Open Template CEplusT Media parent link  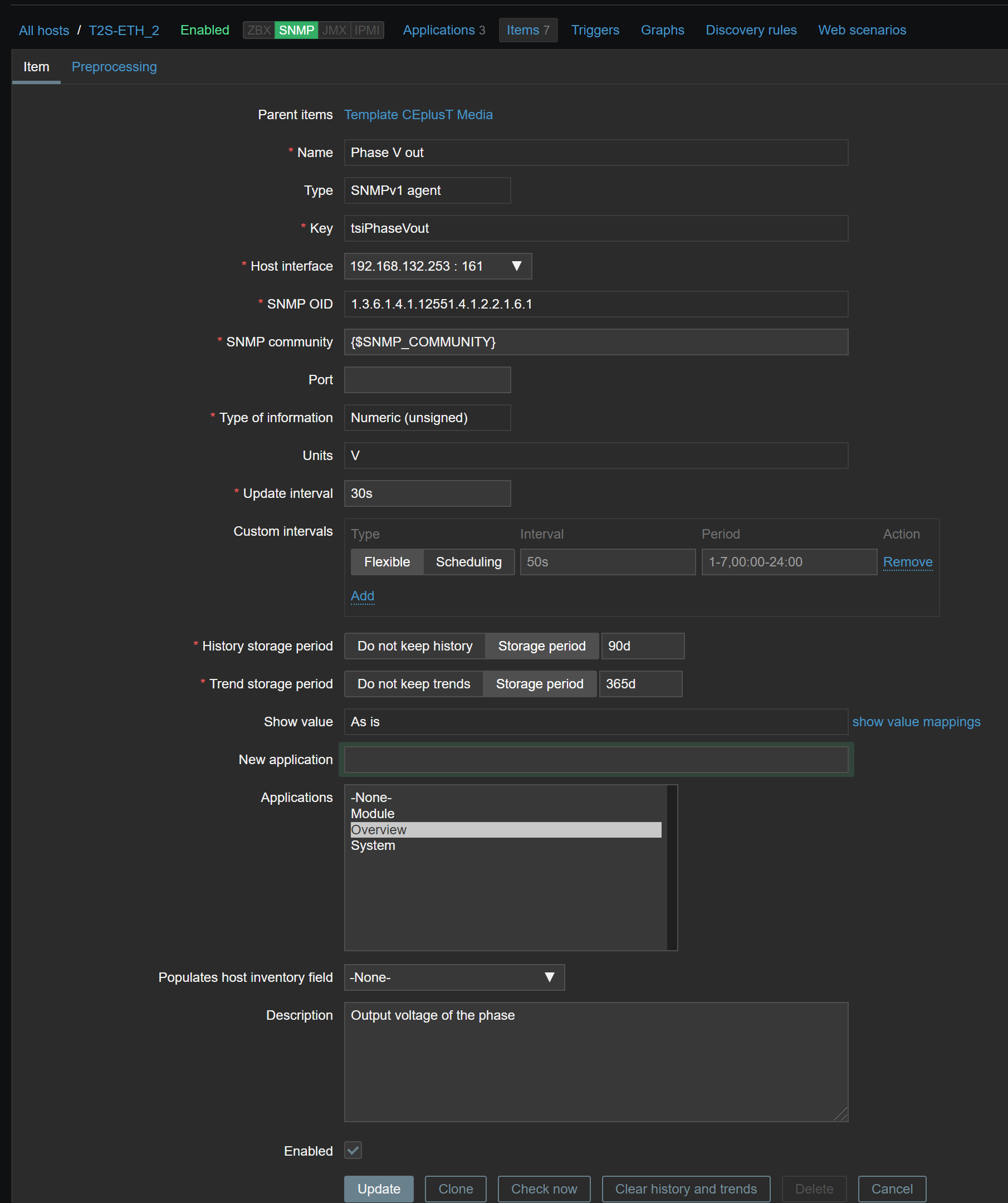[x=418, y=115]
